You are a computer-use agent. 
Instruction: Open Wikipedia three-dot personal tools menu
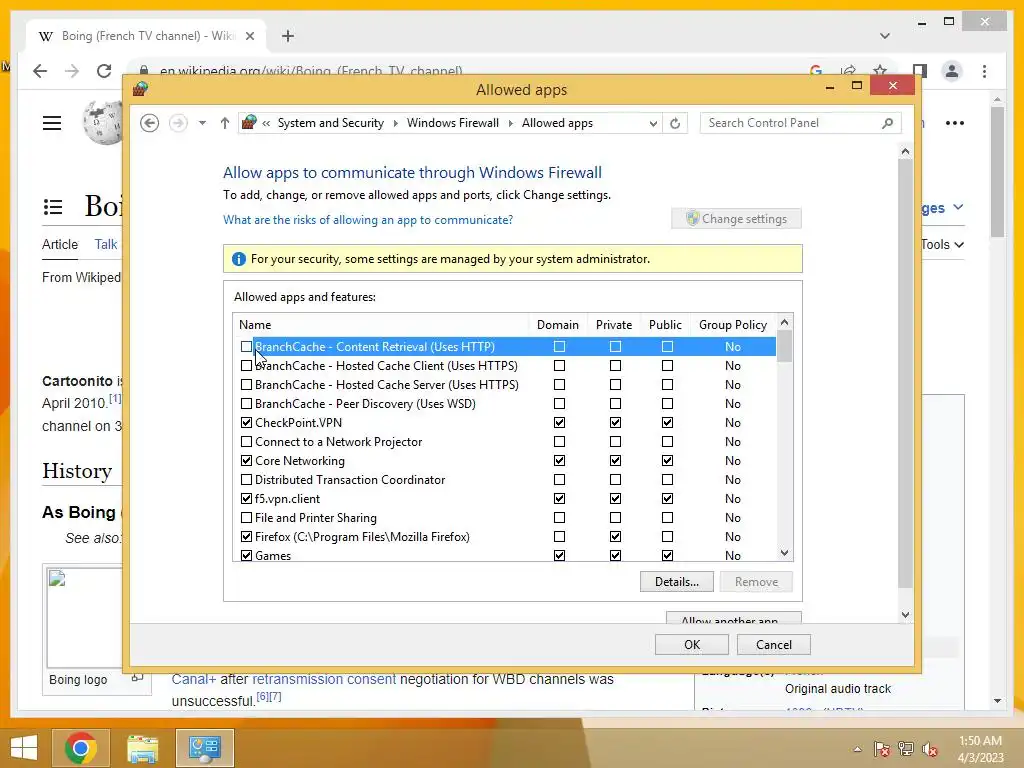[x=955, y=123]
